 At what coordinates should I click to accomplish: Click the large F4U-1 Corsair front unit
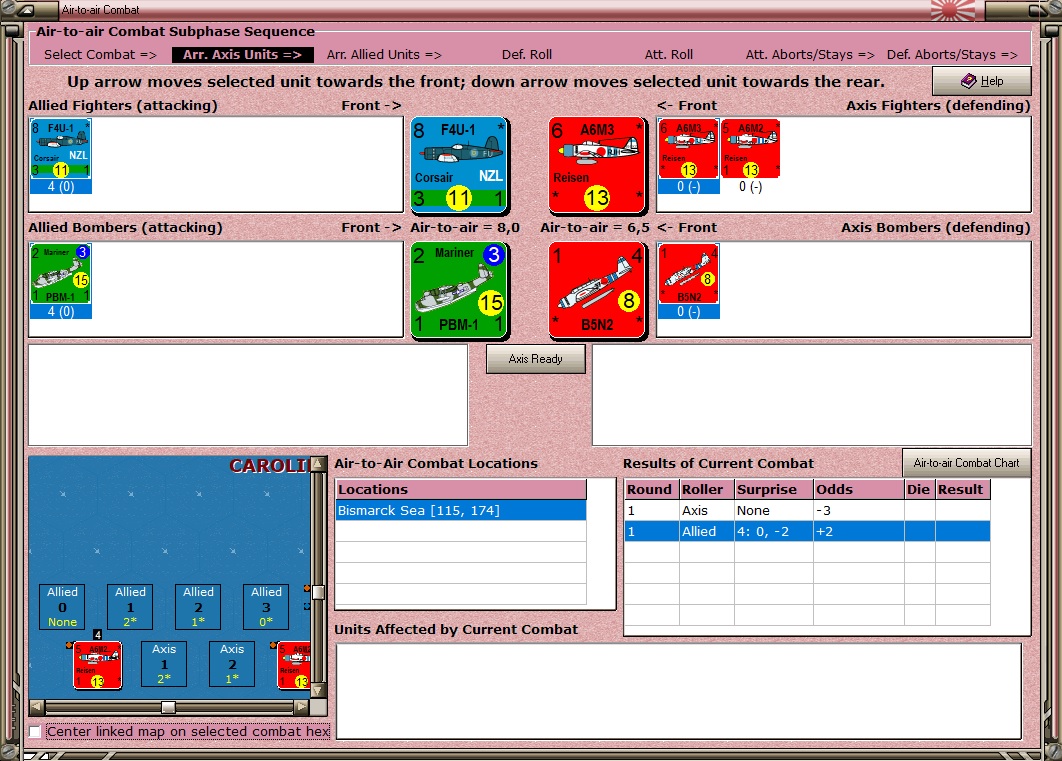460,165
